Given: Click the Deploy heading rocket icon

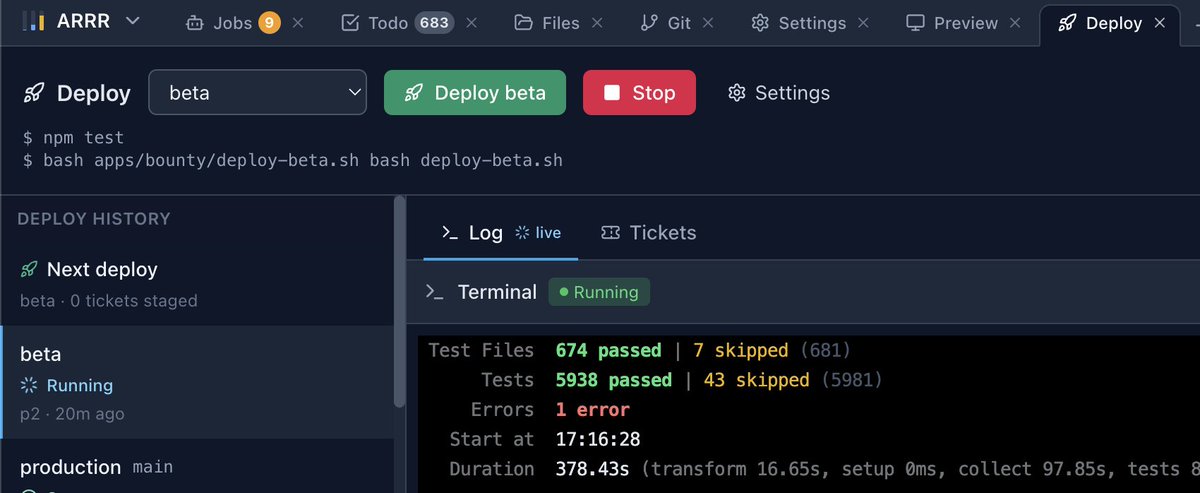Looking at the screenshot, I should 33,93.
